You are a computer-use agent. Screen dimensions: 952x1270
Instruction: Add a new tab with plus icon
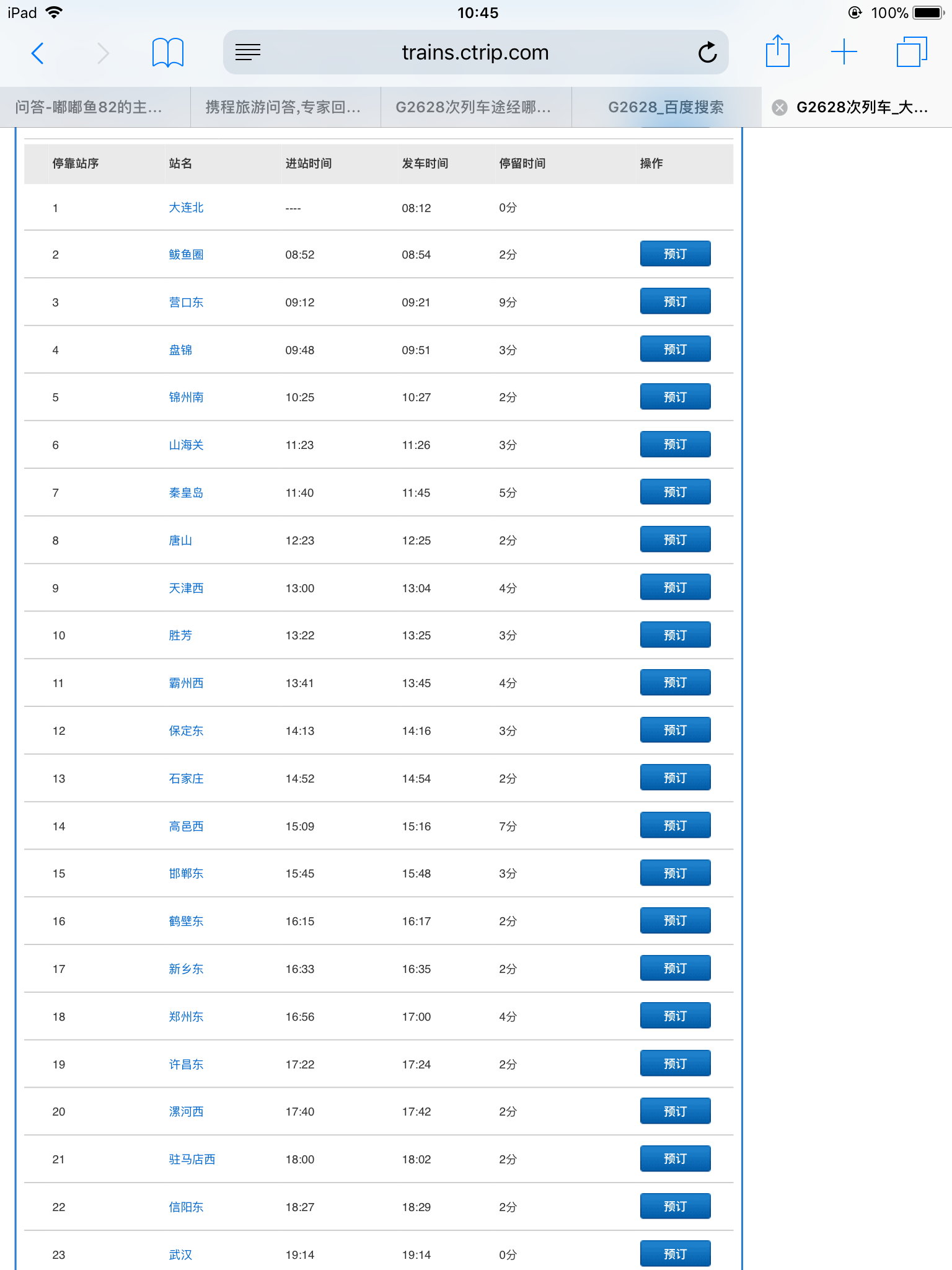pos(844,52)
